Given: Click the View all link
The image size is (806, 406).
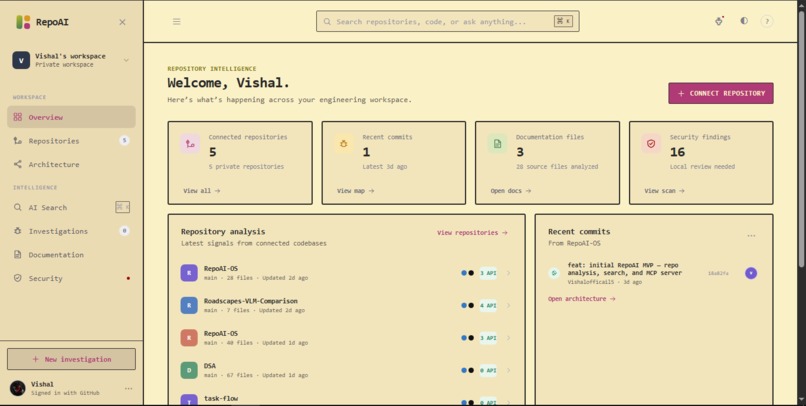Looking at the screenshot, I should coord(202,191).
